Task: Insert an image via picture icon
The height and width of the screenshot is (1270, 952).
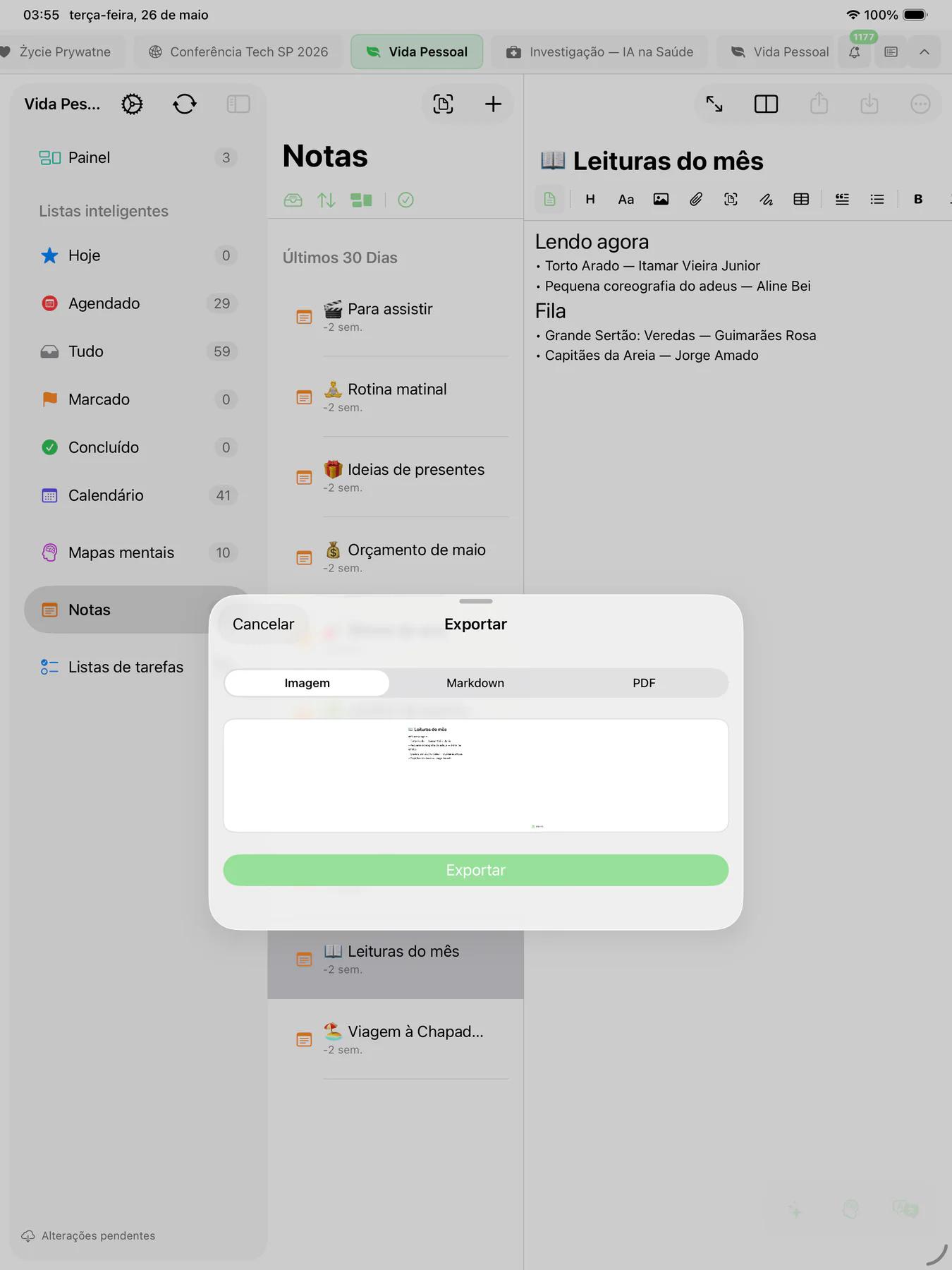Action: tap(661, 199)
